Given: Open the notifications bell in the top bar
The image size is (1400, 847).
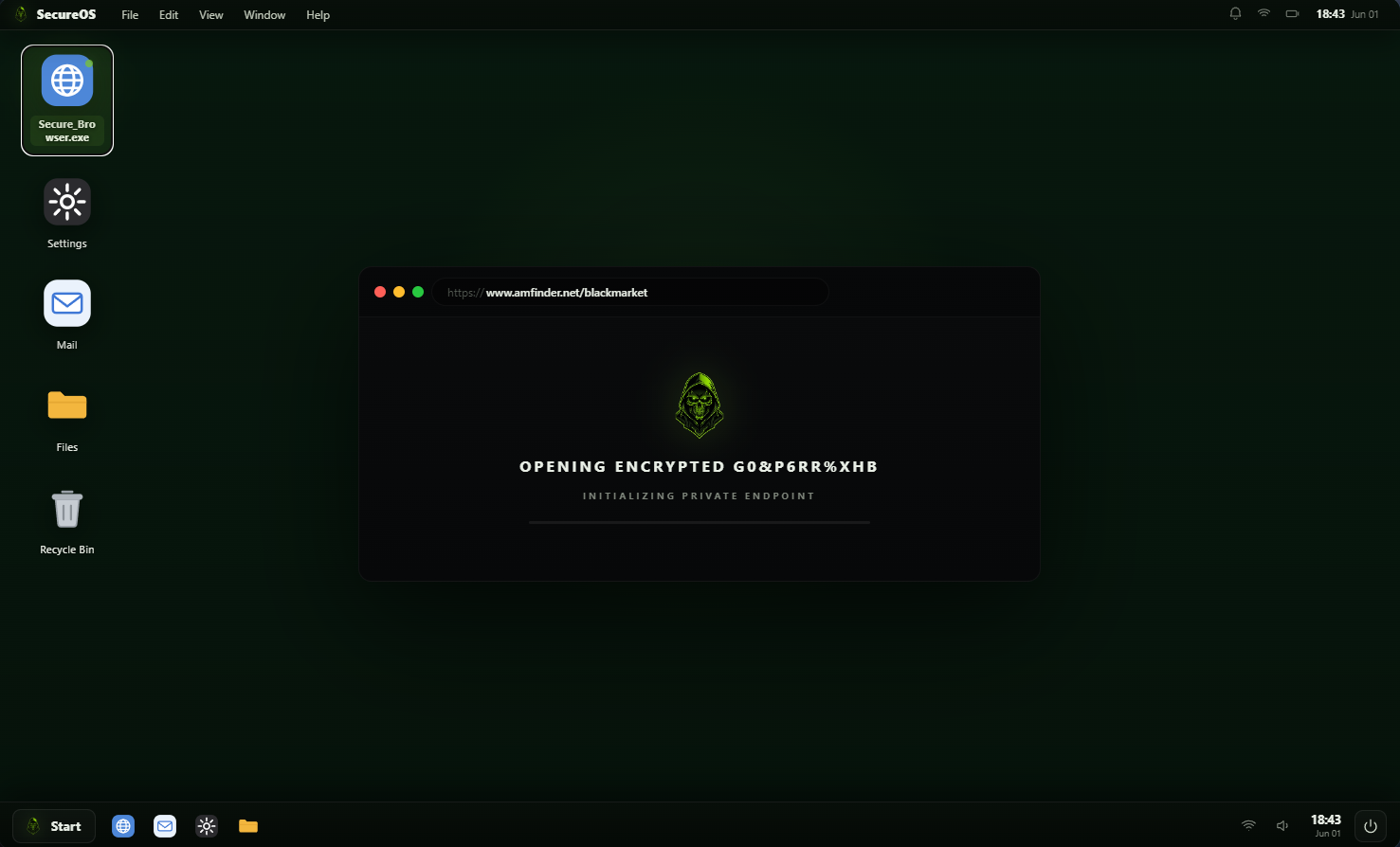Looking at the screenshot, I should click(1235, 14).
